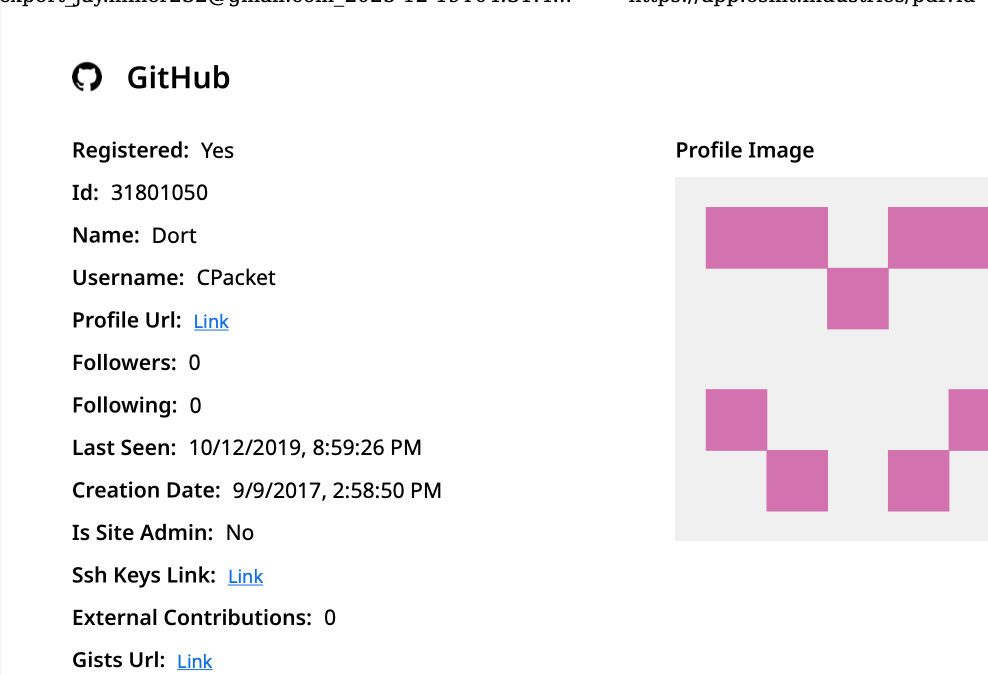Image resolution: width=988 pixels, height=675 pixels.
Task: Click the name value Dort
Action: (x=174, y=236)
